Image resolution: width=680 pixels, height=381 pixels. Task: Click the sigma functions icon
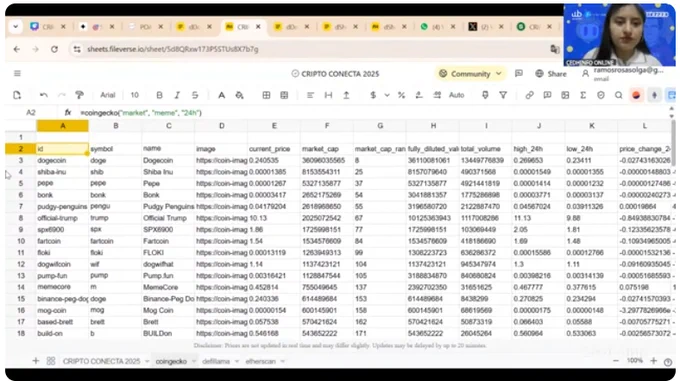click(x=583, y=95)
